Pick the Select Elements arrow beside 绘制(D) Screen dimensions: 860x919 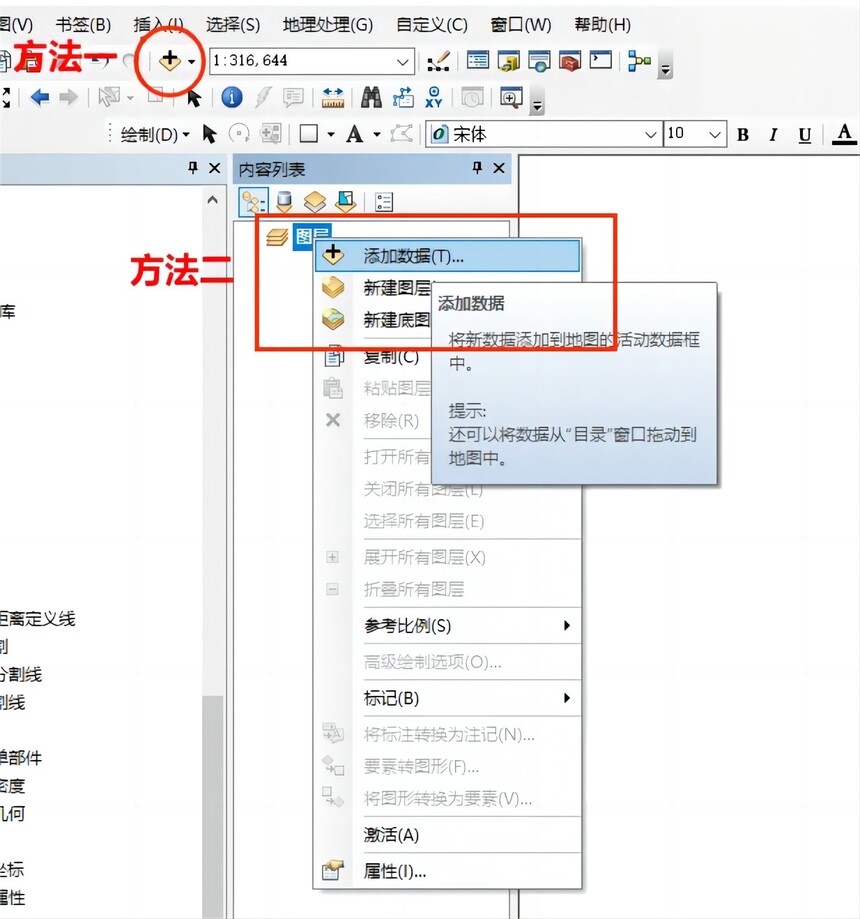(x=209, y=134)
